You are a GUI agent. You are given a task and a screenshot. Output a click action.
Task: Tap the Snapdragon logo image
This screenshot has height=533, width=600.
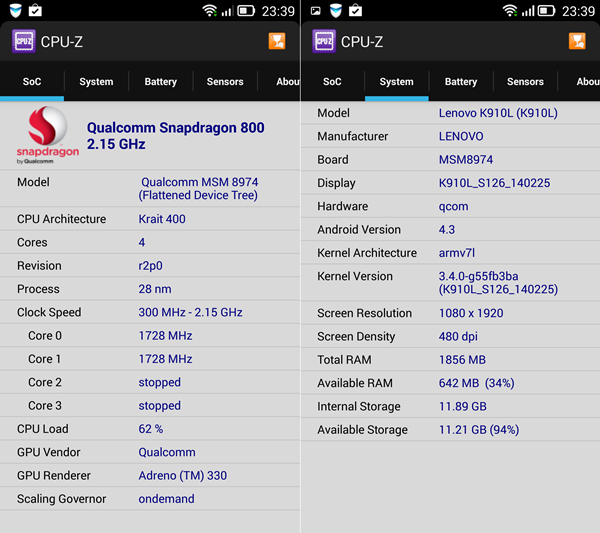47,135
